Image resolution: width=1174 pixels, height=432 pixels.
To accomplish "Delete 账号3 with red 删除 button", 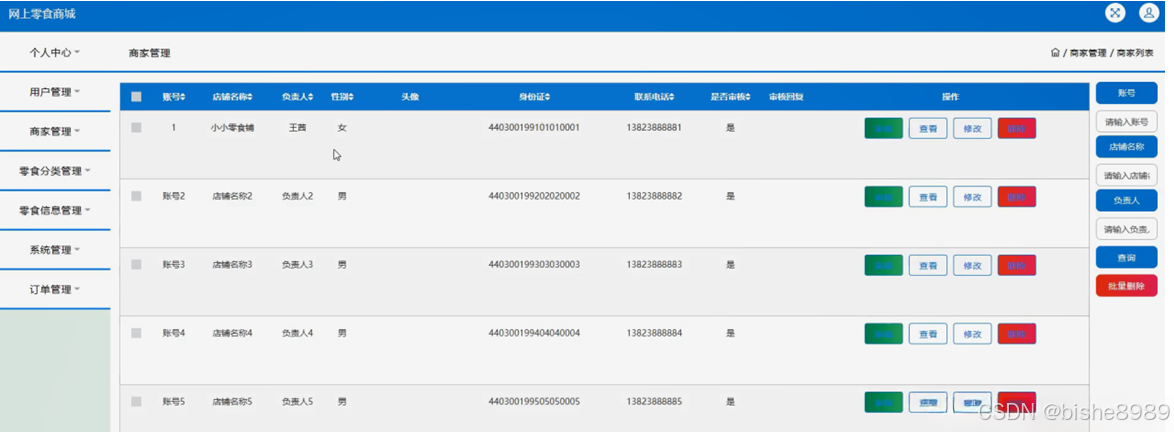I will click(x=1017, y=265).
